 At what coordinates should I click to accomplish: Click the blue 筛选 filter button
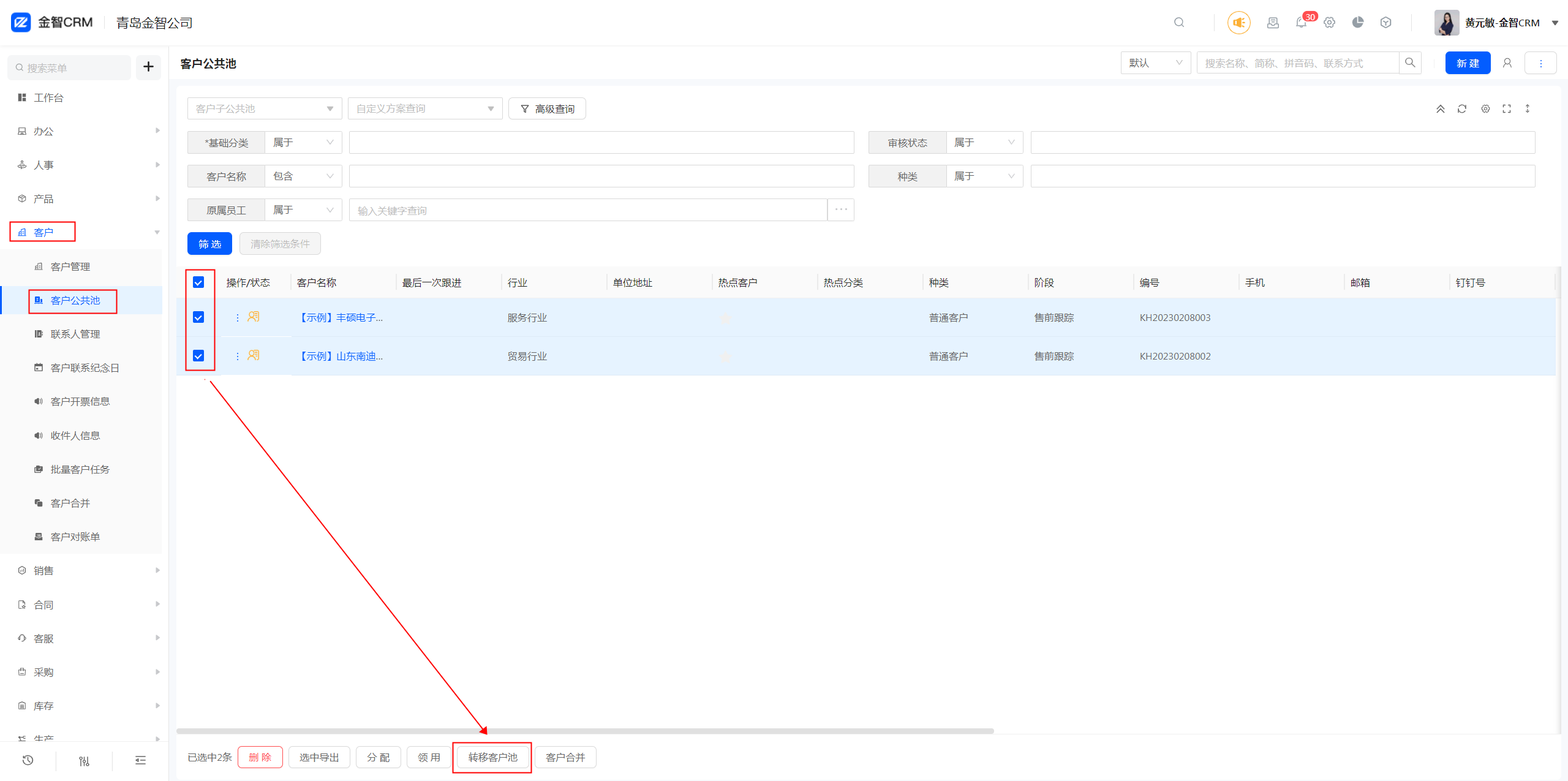tap(209, 243)
